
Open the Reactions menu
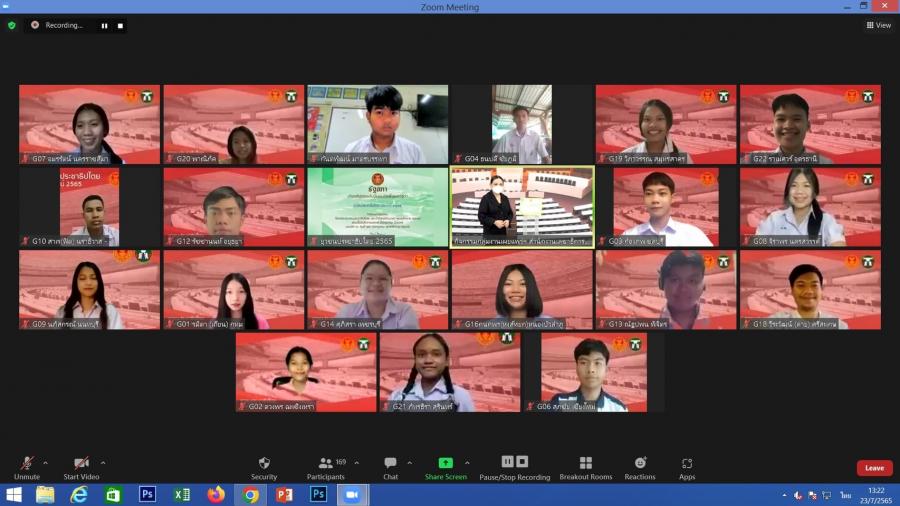640,468
